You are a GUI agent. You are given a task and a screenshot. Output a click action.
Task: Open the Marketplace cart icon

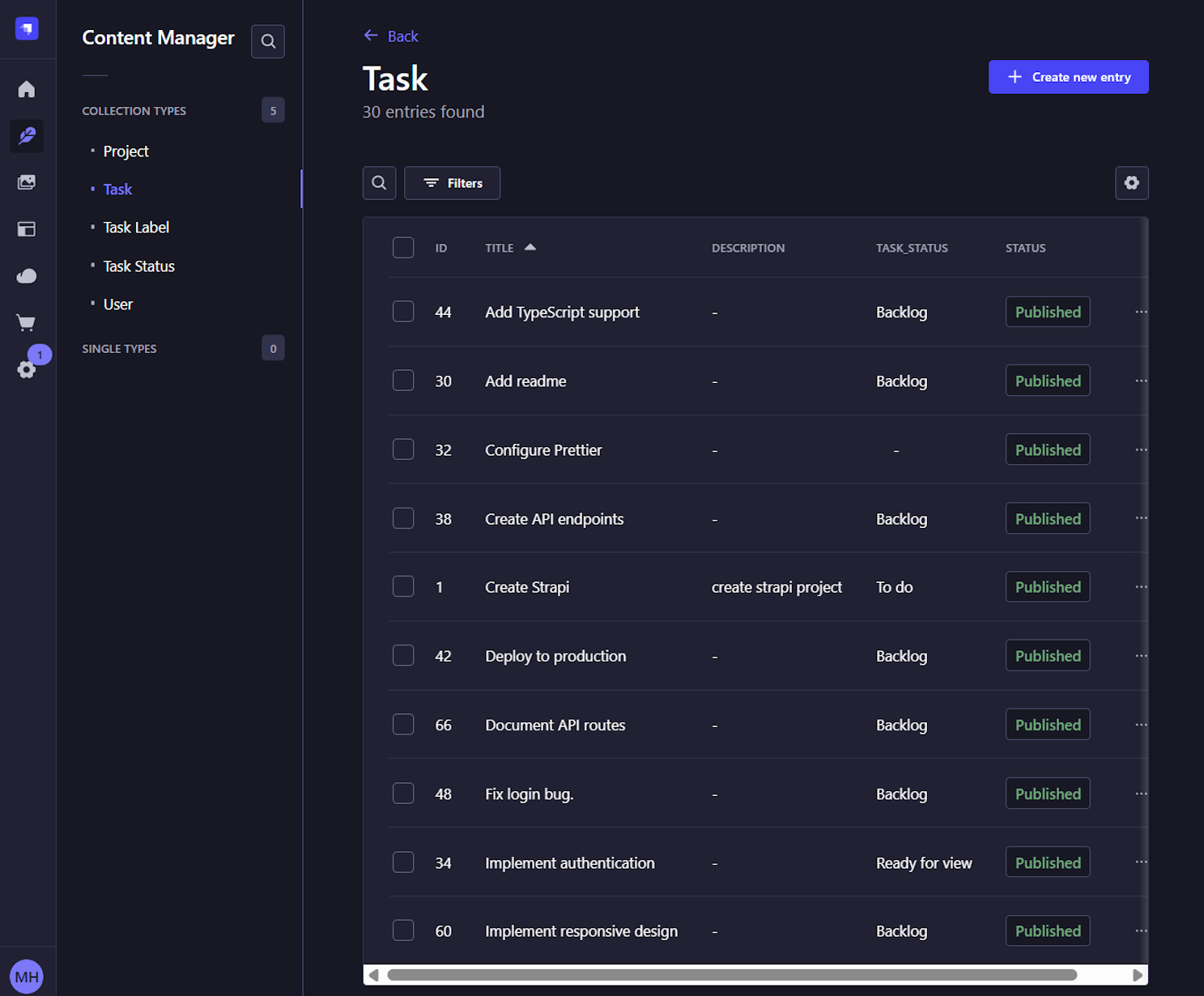[27, 323]
